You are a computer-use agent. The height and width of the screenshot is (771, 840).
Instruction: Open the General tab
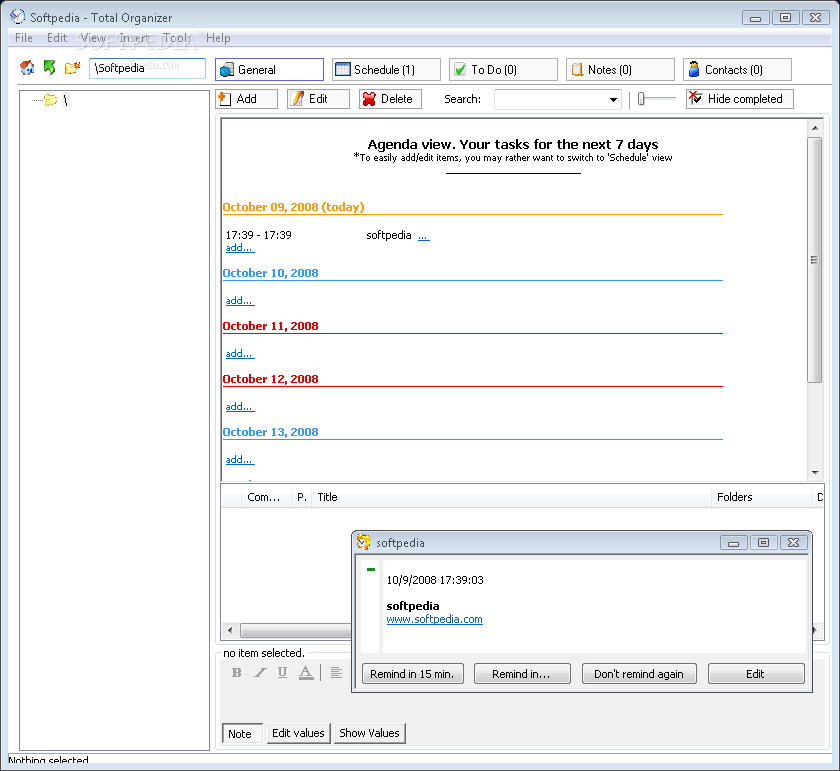pos(269,70)
